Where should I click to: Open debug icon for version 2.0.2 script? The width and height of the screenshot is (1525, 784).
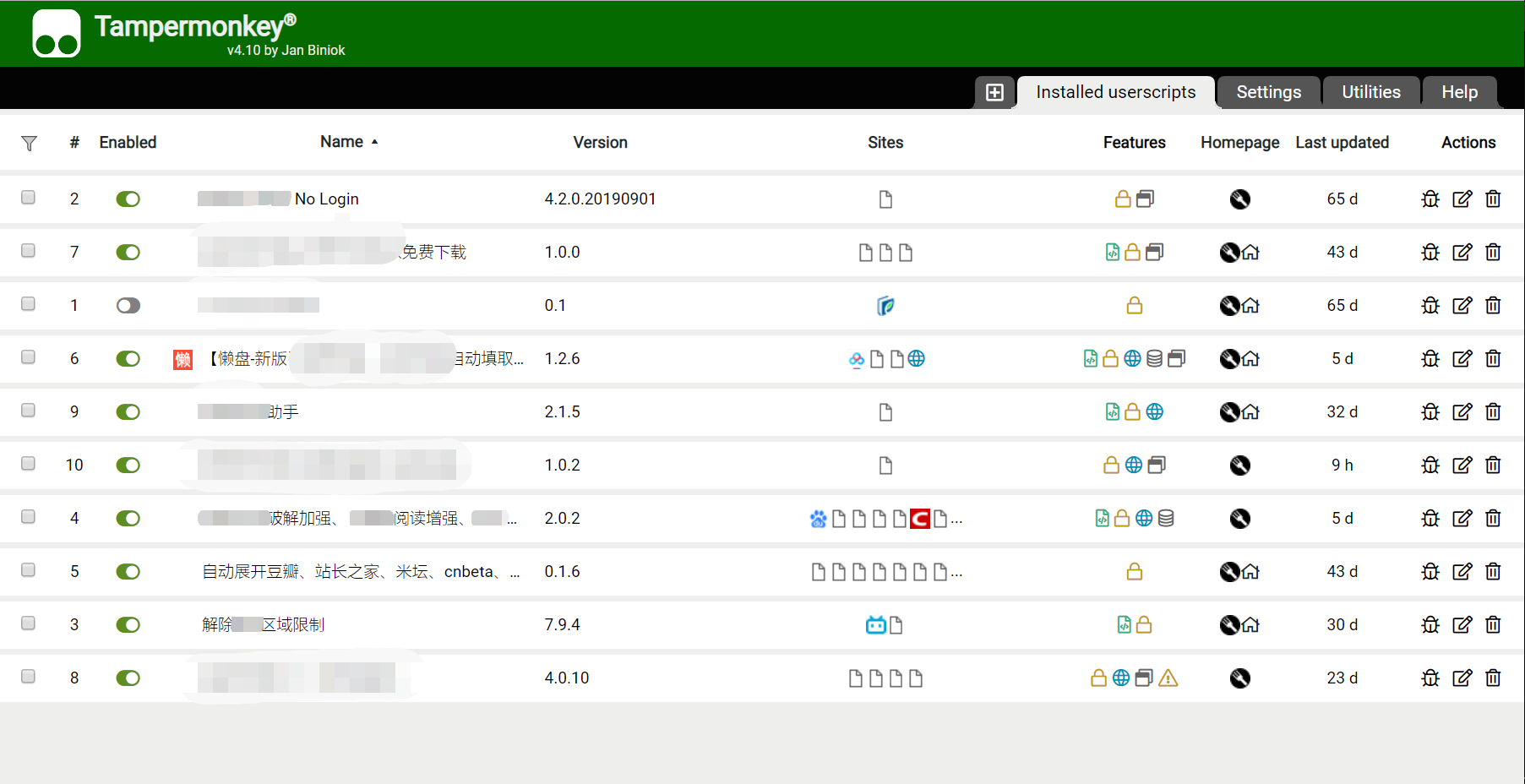click(1430, 519)
